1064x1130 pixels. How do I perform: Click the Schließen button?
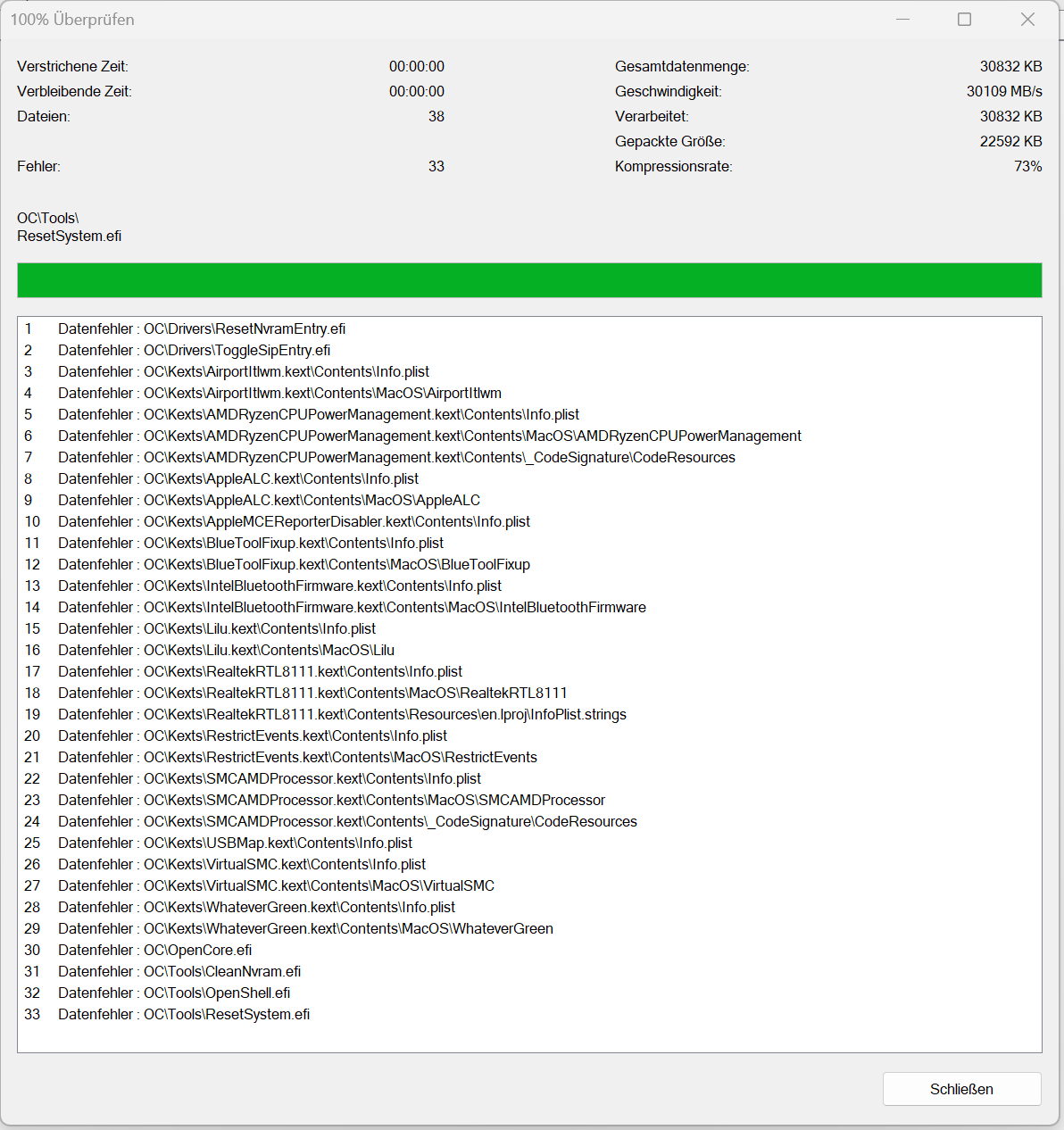(961, 1089)
